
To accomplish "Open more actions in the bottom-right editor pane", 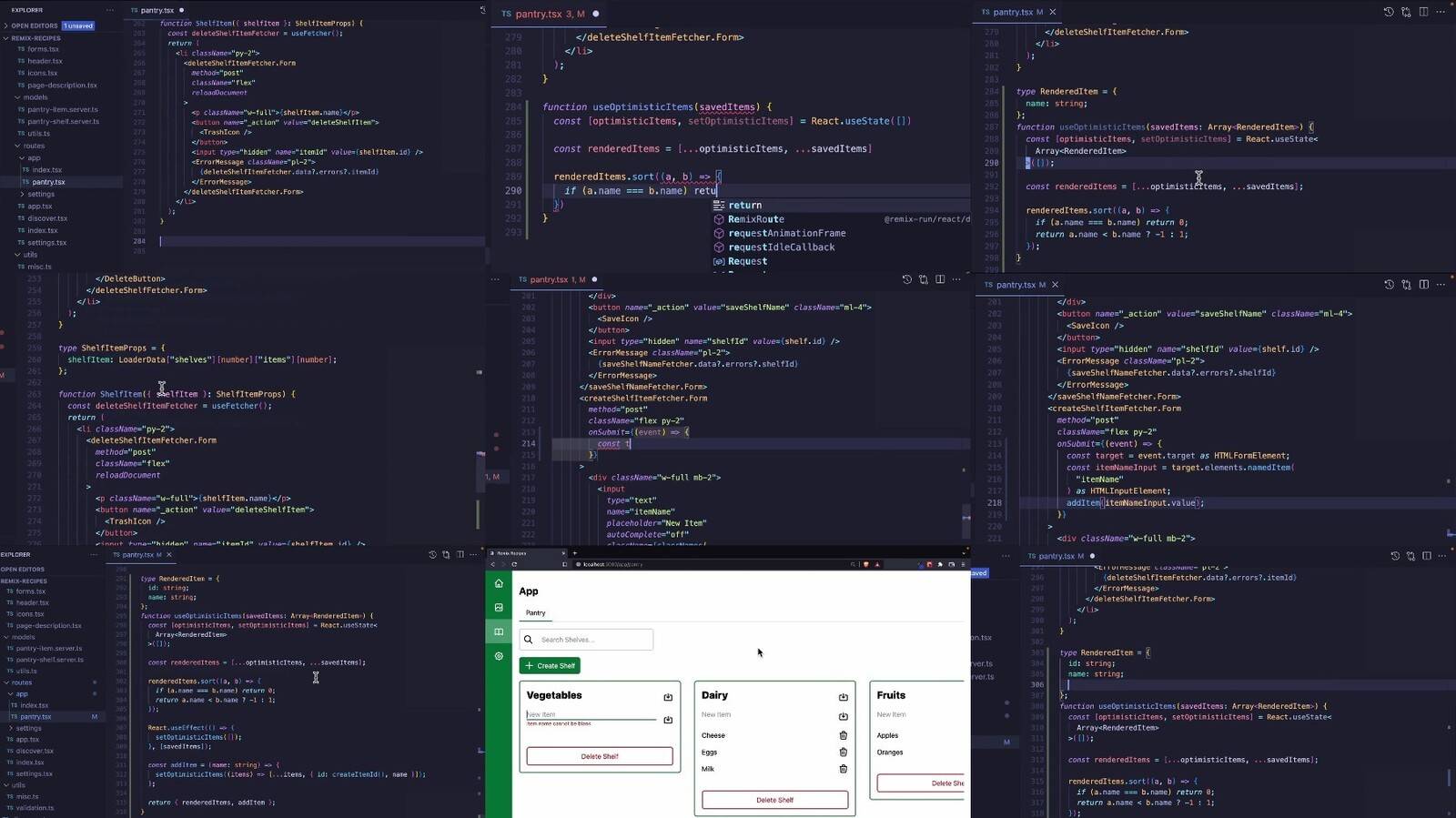I will coord(1443,556).
